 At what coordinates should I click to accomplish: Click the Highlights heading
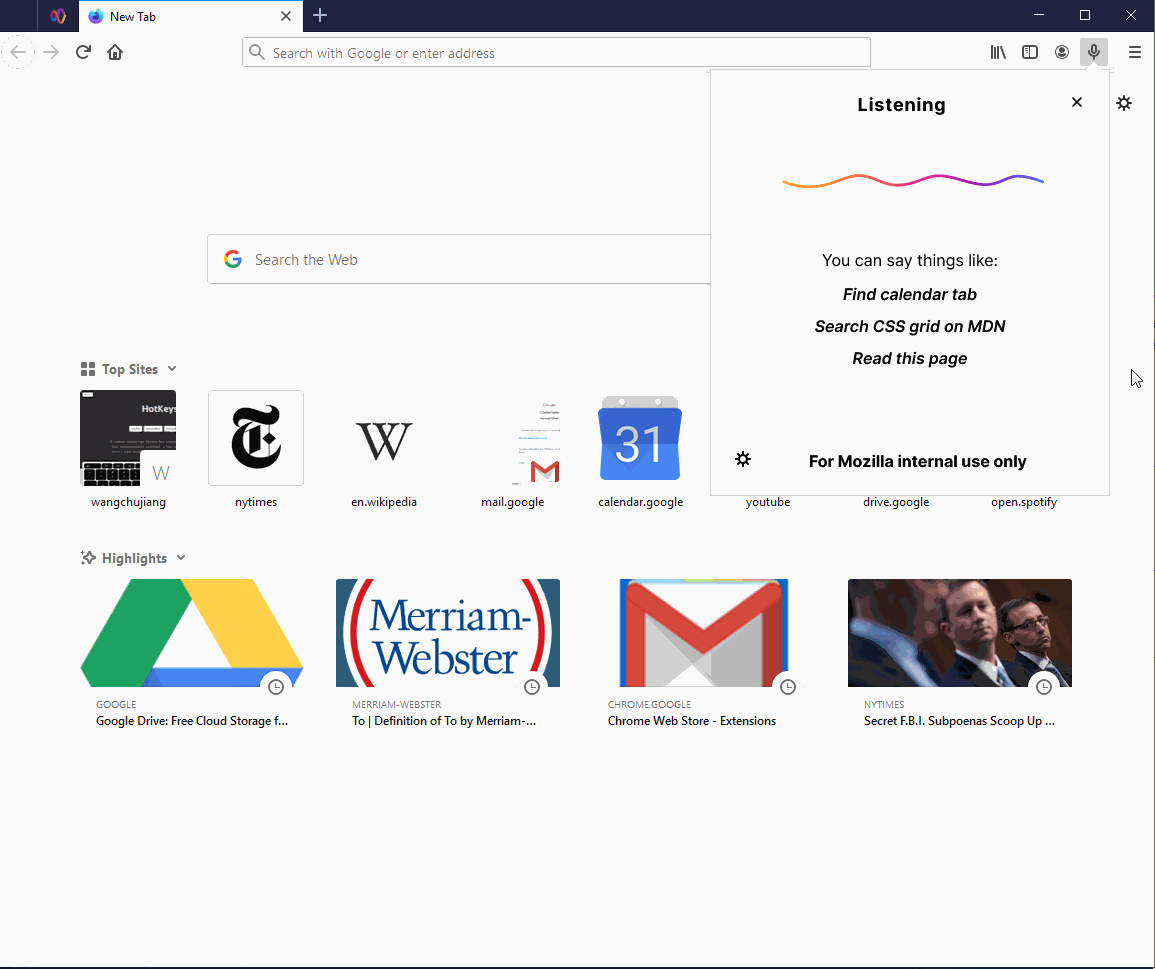click(x=134, y=559)
